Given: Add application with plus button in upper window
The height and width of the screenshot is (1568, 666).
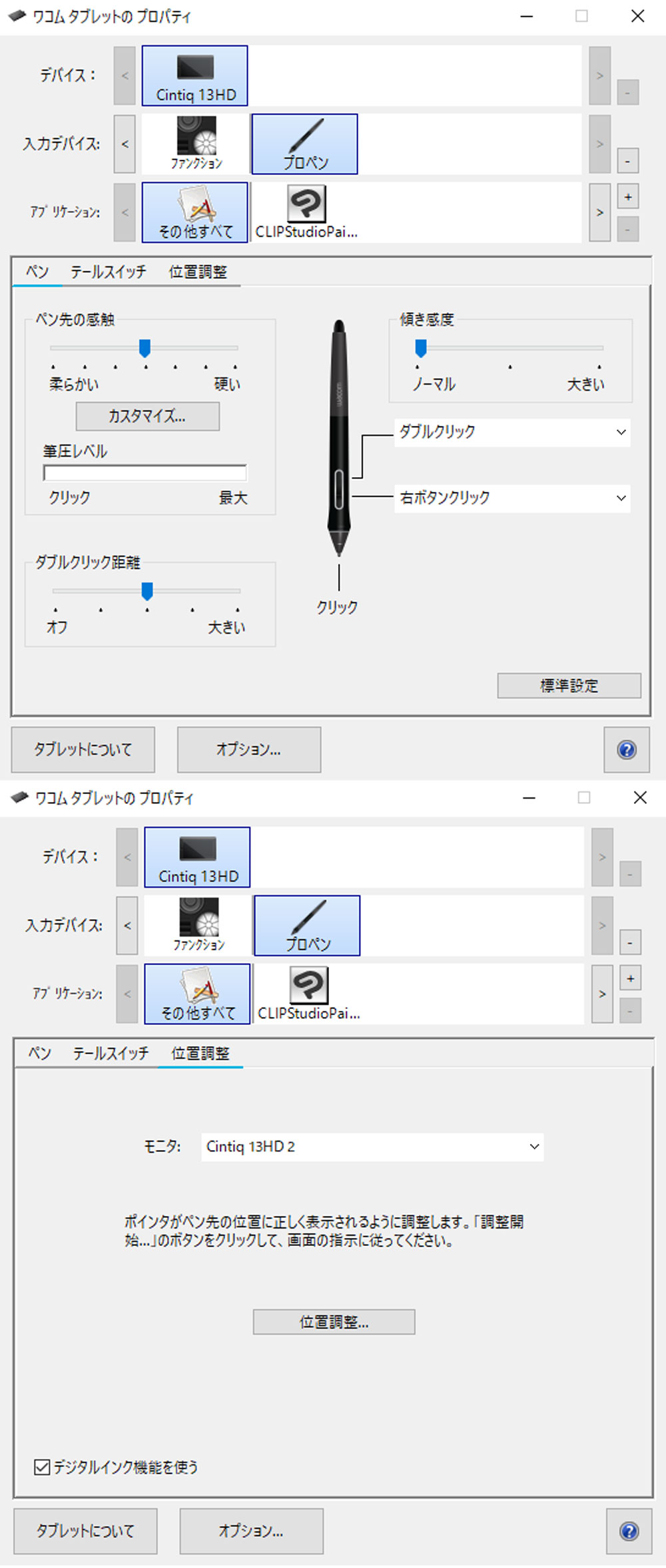Looking at the screenshot, I should tap(628, 197).
